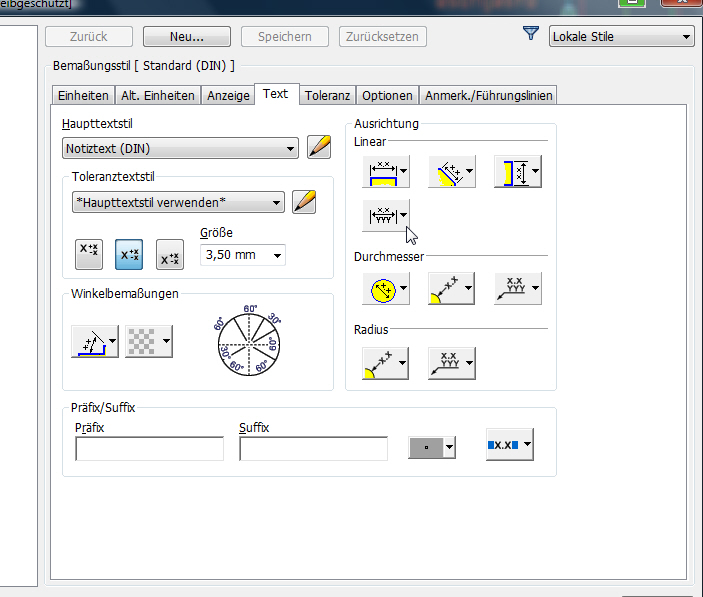The height and width of the screenshot is (597, 703).
Task: Open diameter circle orientation icon
Action: tap(382, 289)
